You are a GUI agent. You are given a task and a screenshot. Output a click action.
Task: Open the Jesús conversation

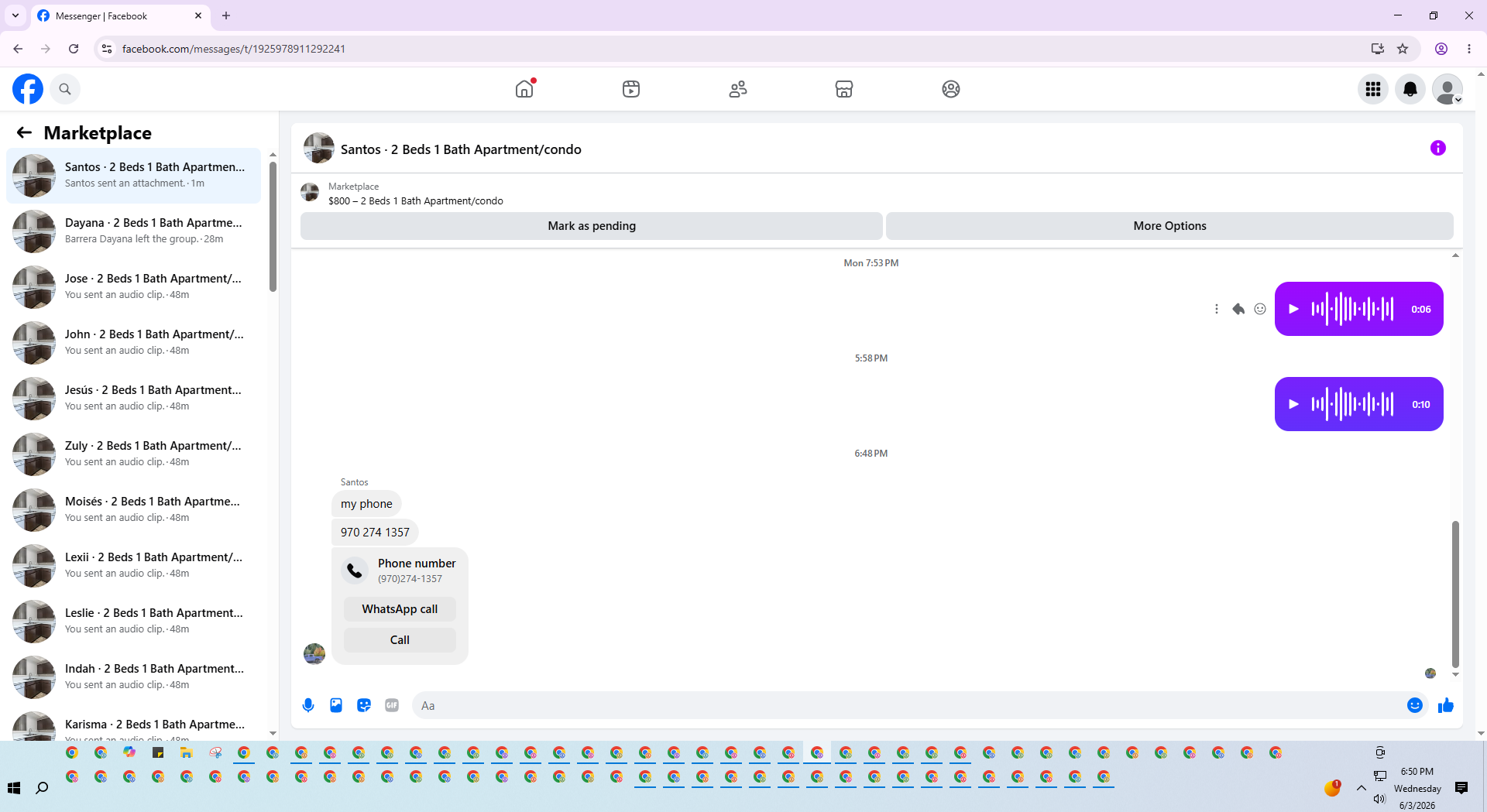pos(133,398)
